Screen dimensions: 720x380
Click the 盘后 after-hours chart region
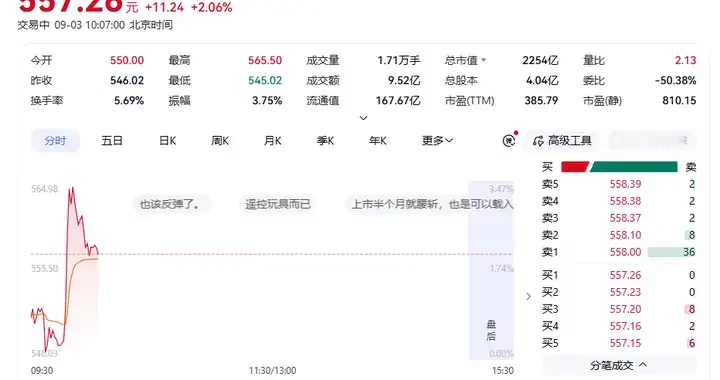491,271
